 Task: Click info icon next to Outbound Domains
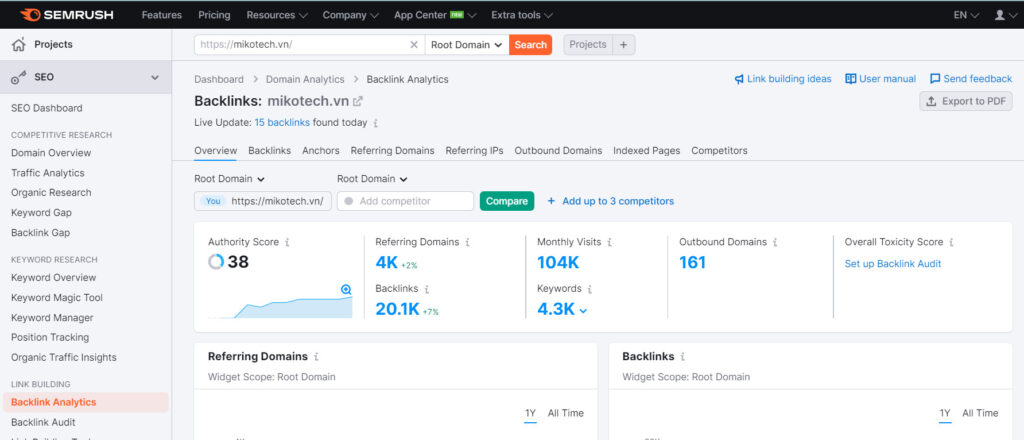point(775,242)
